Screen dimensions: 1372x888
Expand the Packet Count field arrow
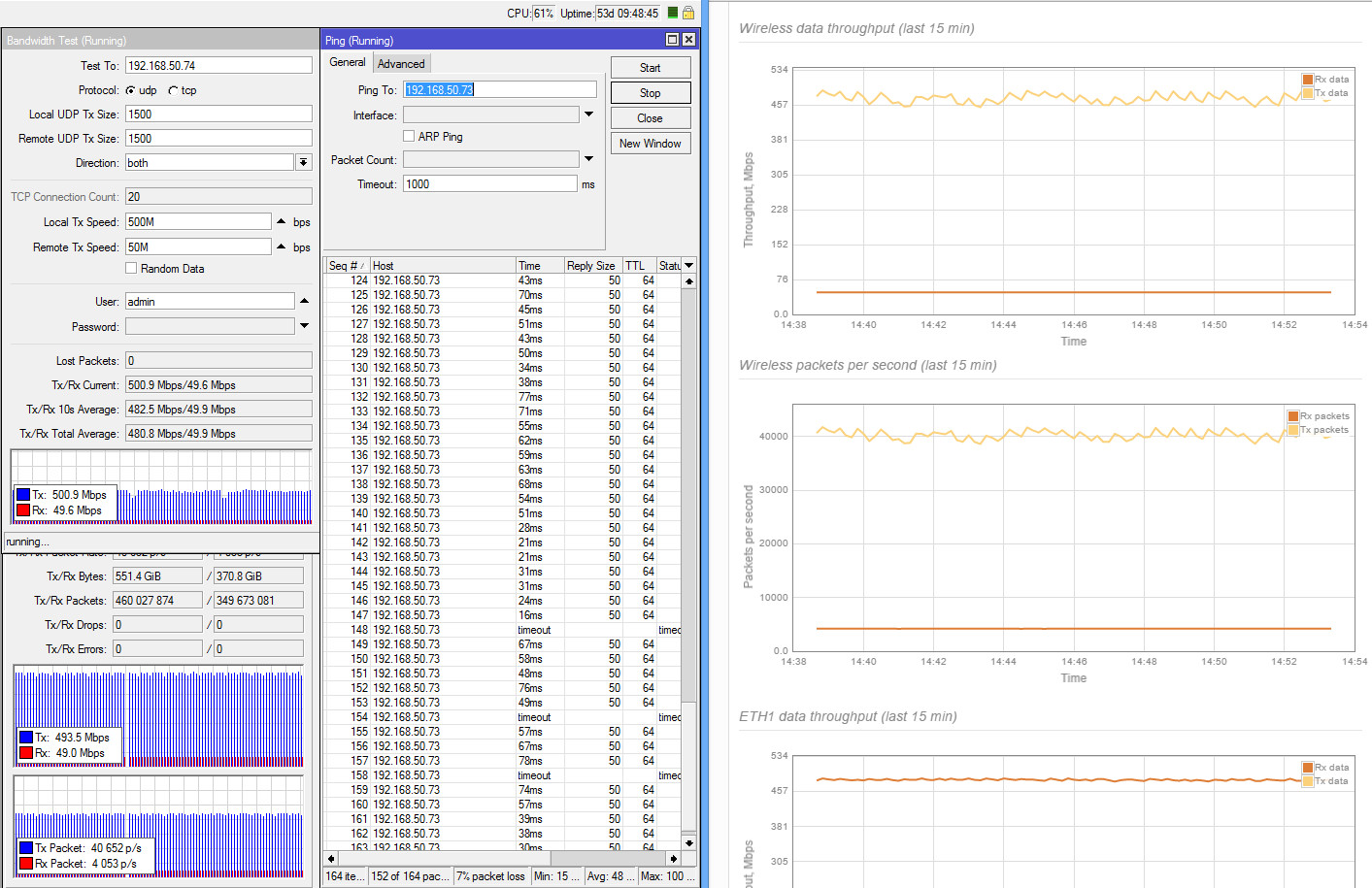pyautogui.click(x=588, y=159)
